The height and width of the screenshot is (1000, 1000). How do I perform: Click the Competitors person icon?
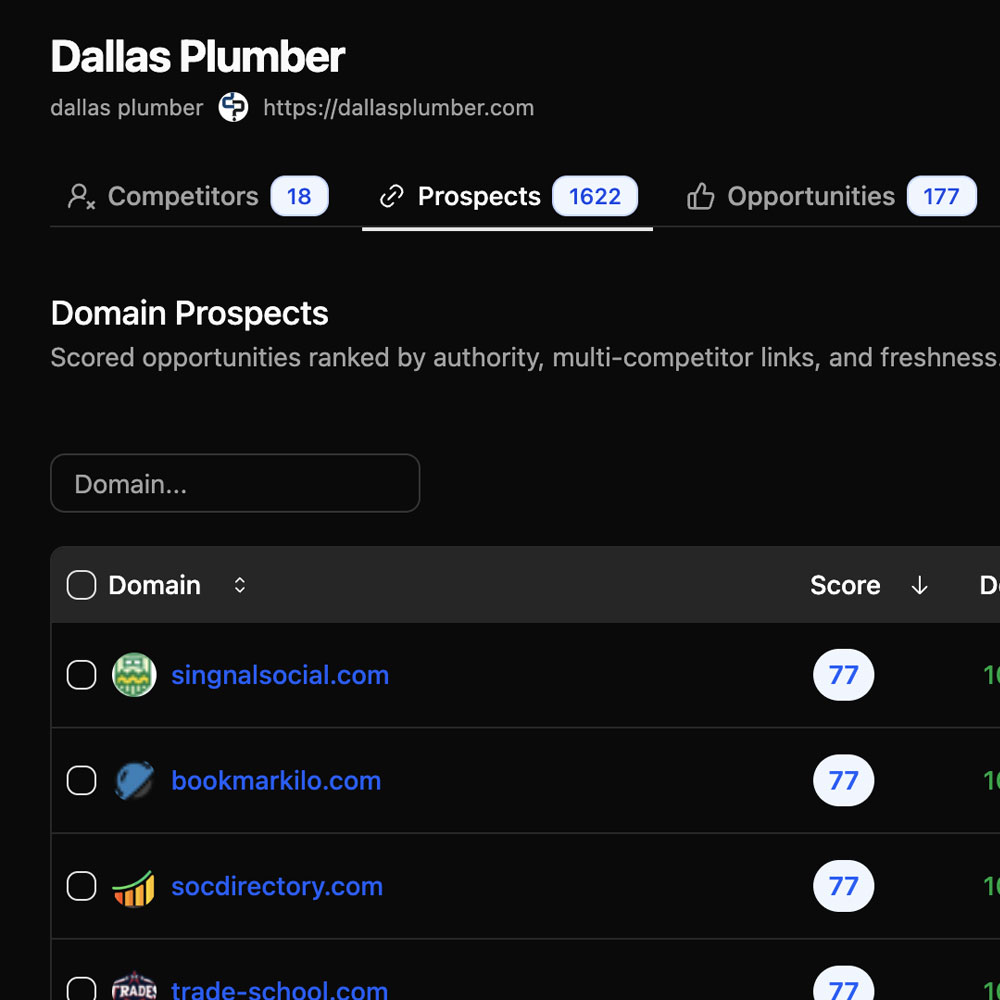point(81,197)
